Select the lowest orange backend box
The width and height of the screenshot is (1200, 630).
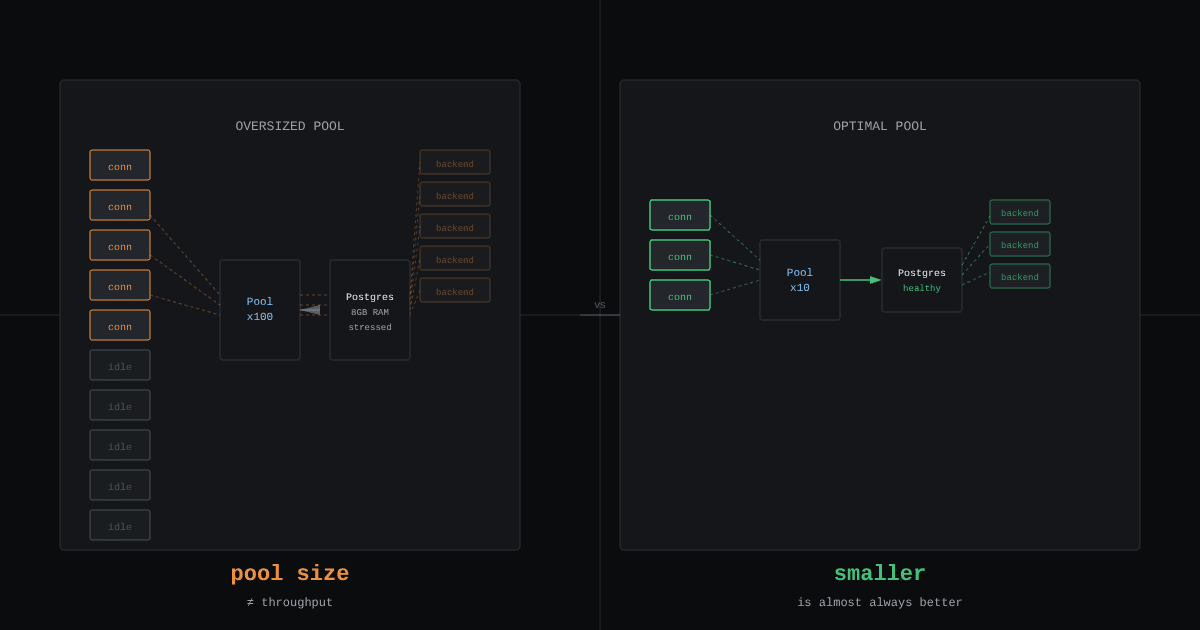pos(455,290)
